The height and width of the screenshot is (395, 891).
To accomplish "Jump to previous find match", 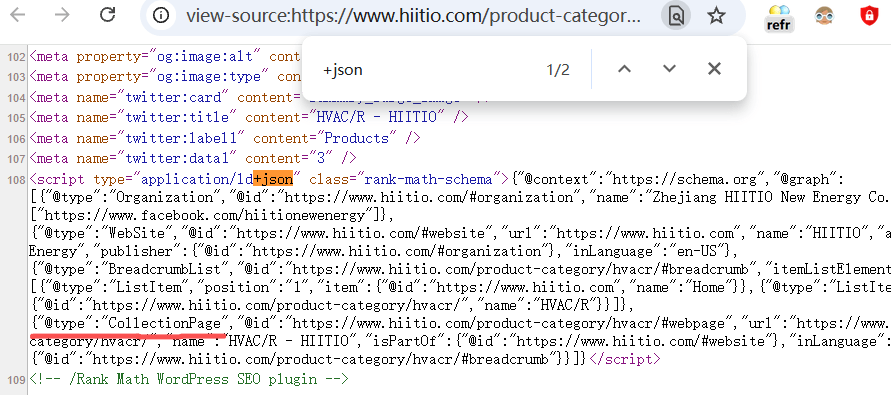I will tap(624, 69).
